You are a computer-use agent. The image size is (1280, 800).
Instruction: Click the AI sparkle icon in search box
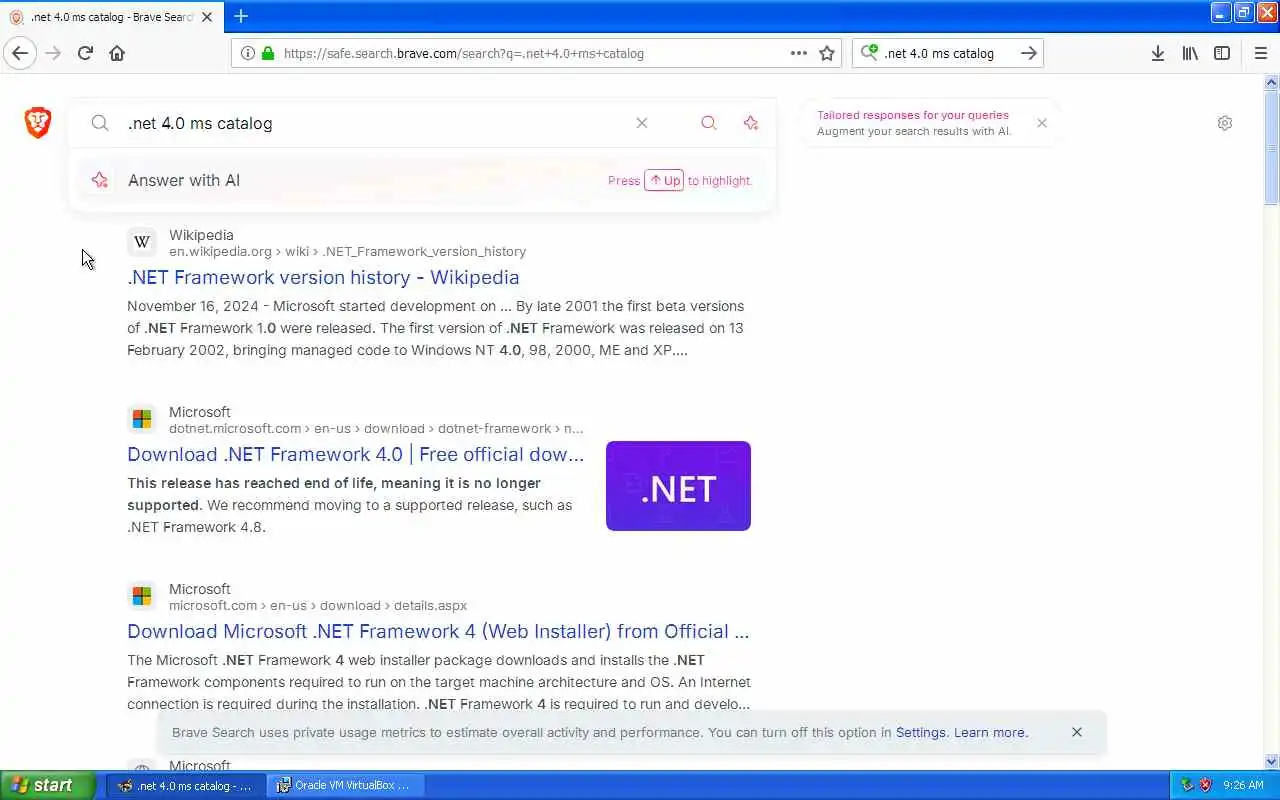tap(751, 123)
